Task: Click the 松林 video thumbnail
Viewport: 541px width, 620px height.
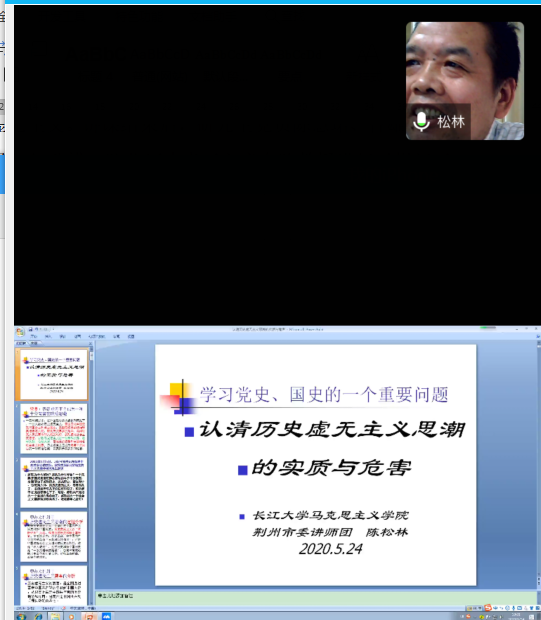Action: pyautogui.click(x=465, y=81)
